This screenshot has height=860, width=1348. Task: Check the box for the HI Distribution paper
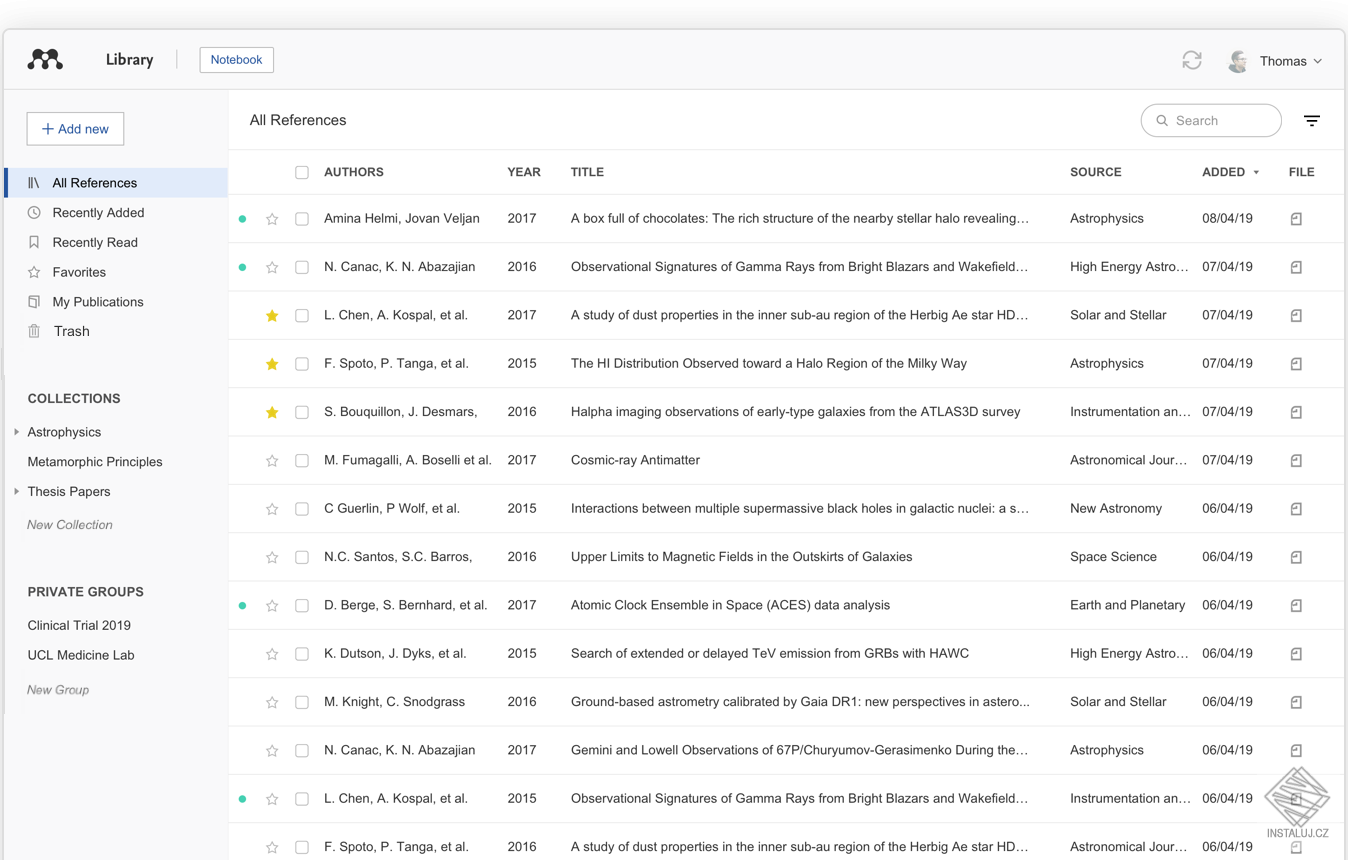(x=302, y=363)
